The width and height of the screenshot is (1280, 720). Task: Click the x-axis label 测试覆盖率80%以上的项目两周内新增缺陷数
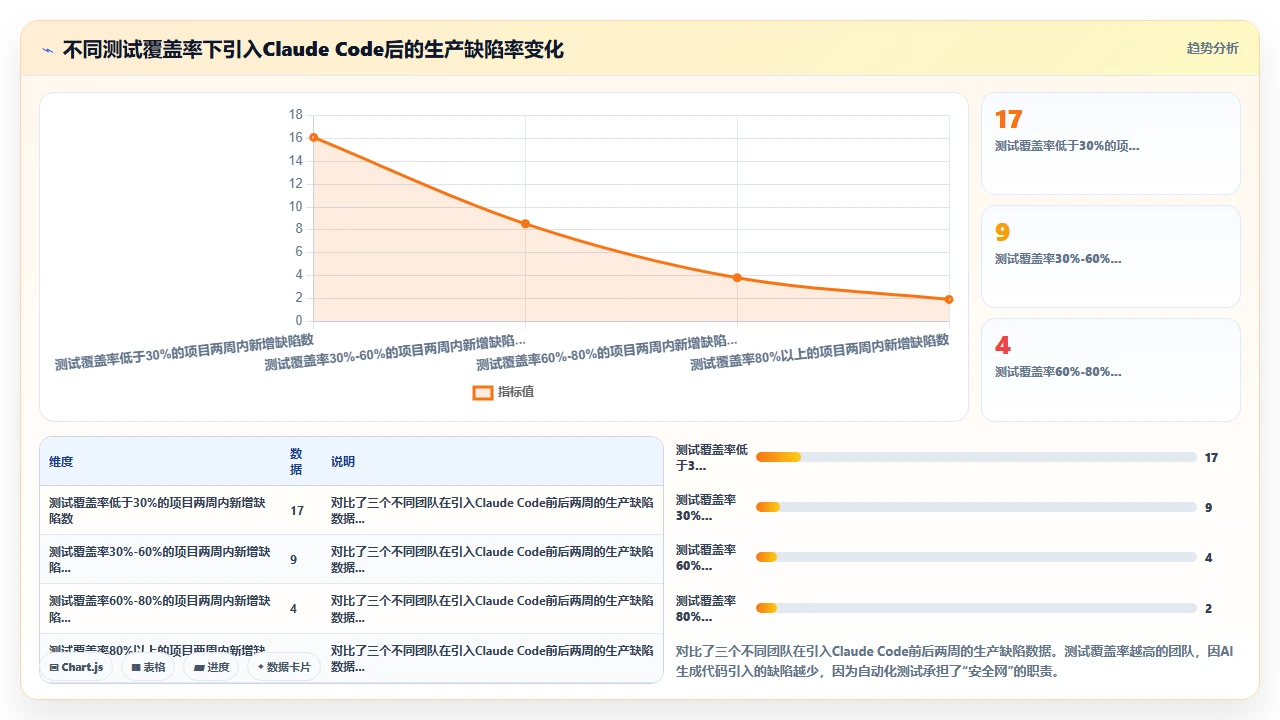(819, 353)
